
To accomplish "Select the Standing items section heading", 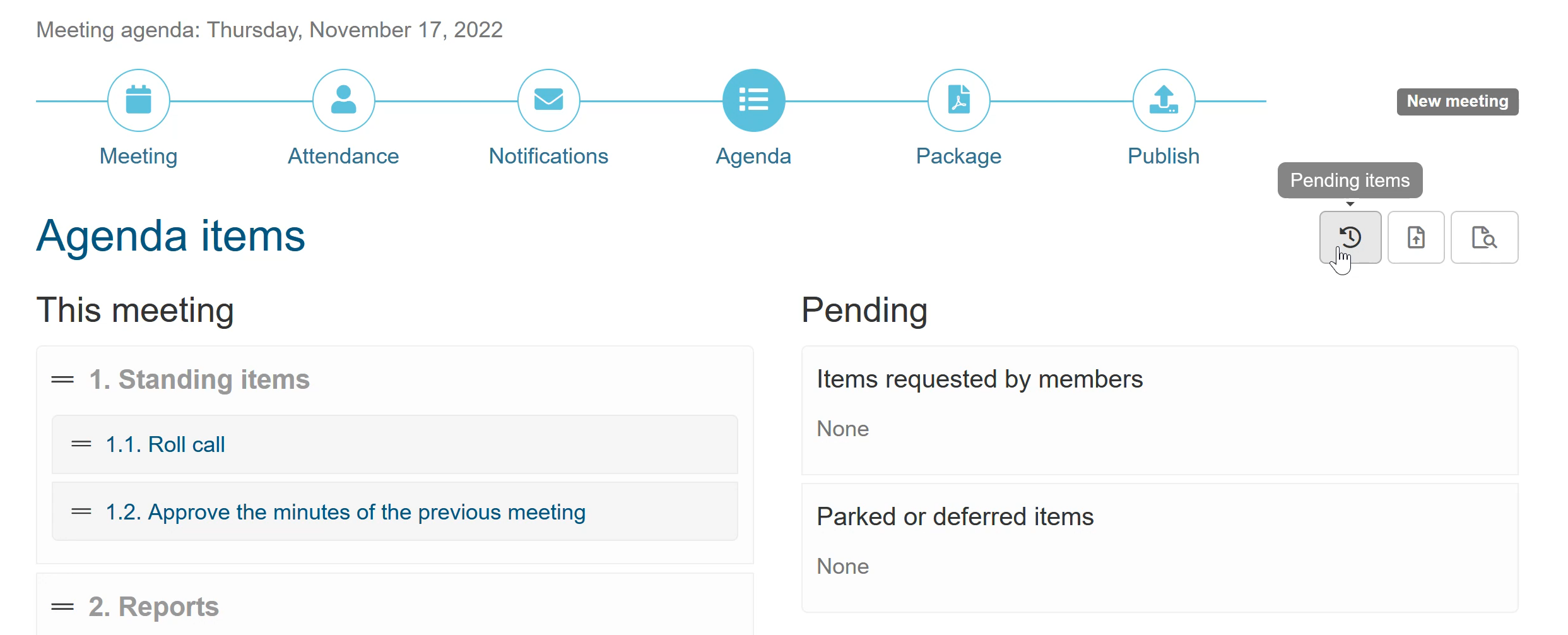I will [199, 380].
